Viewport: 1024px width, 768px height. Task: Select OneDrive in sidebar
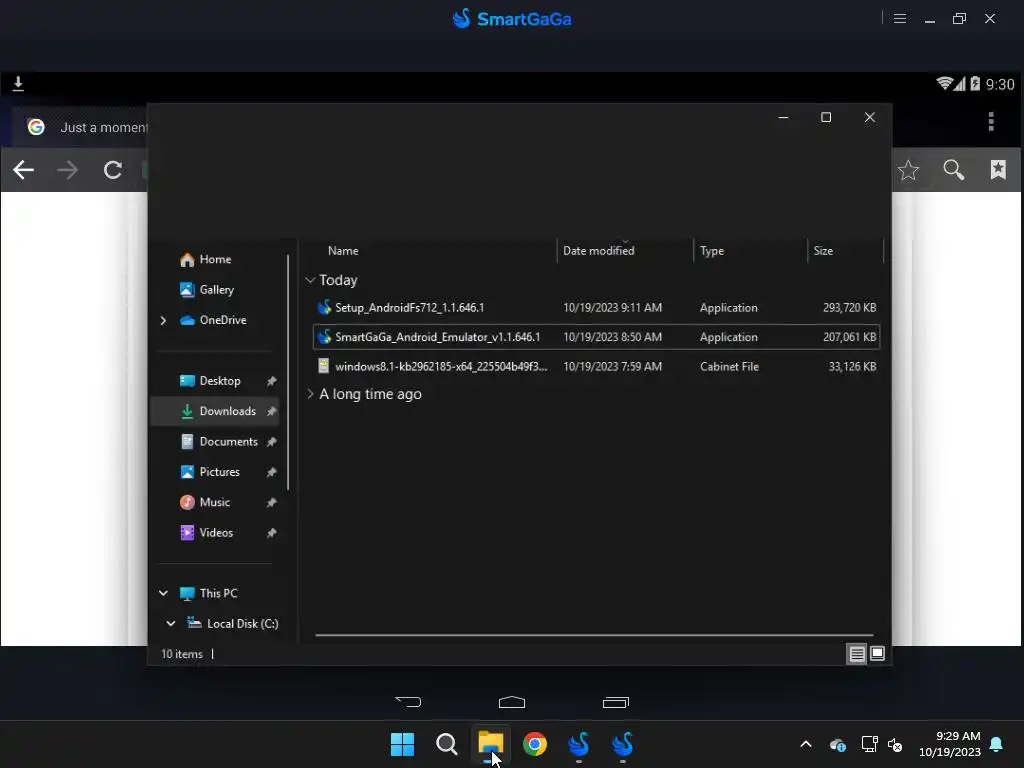pyautogui.click(x=213, y=320)
